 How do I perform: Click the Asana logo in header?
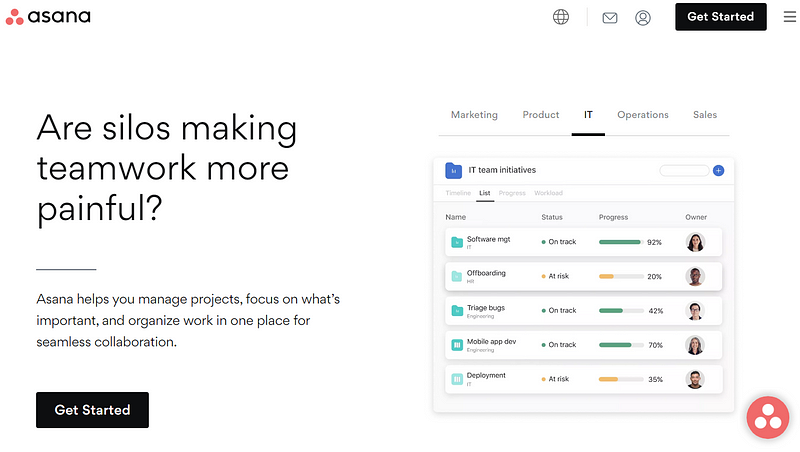48,17
